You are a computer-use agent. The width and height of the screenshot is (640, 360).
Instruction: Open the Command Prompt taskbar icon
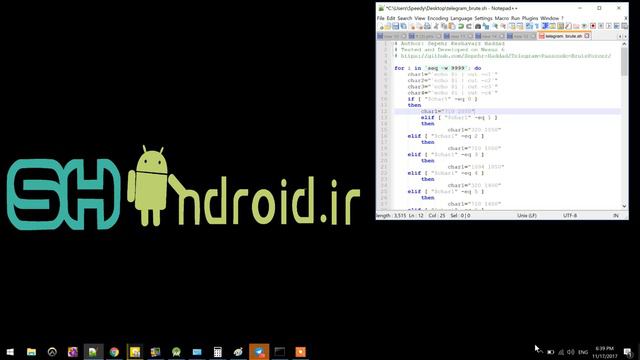pos(280,352)
